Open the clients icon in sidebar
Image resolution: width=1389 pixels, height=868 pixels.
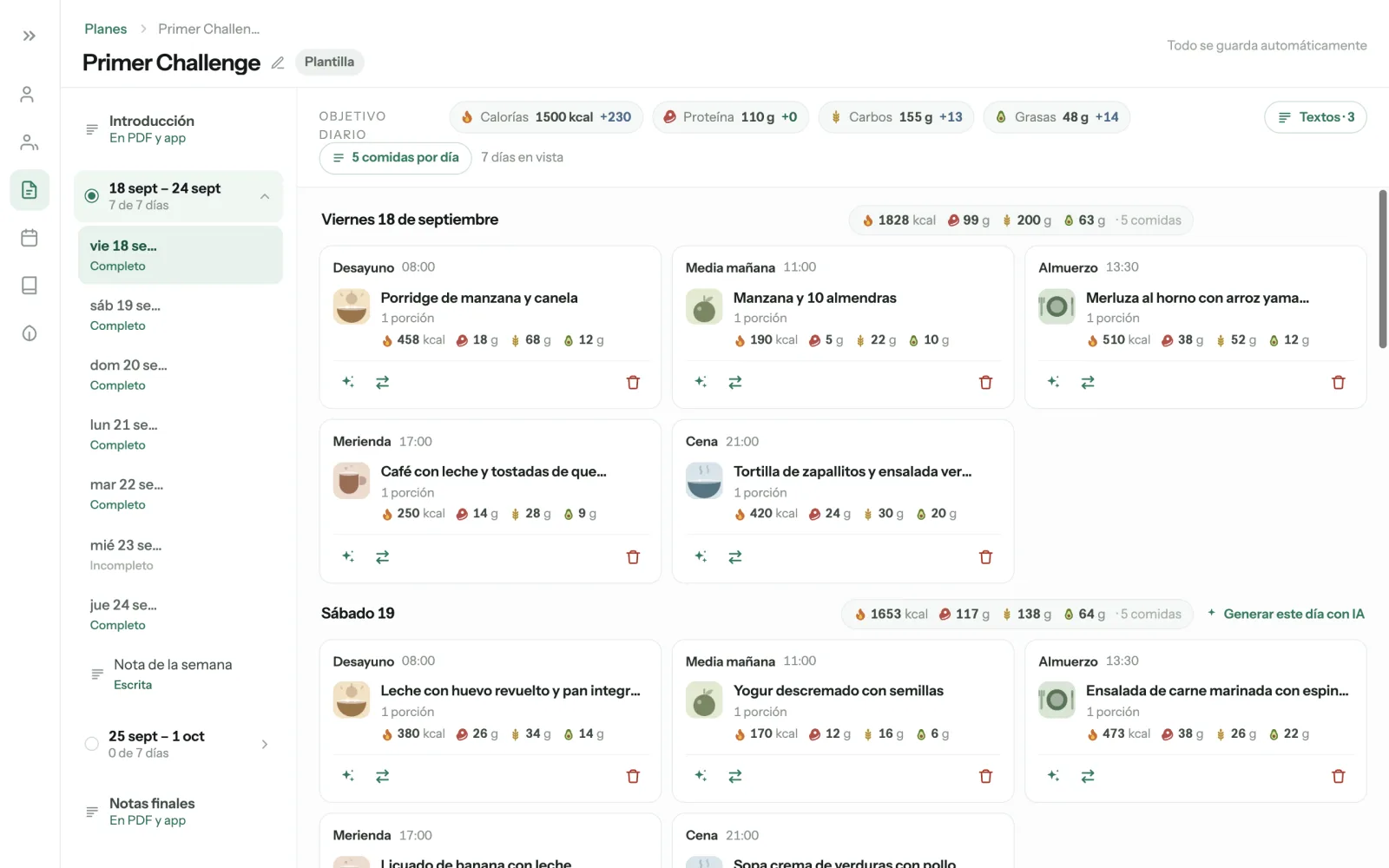30,141
